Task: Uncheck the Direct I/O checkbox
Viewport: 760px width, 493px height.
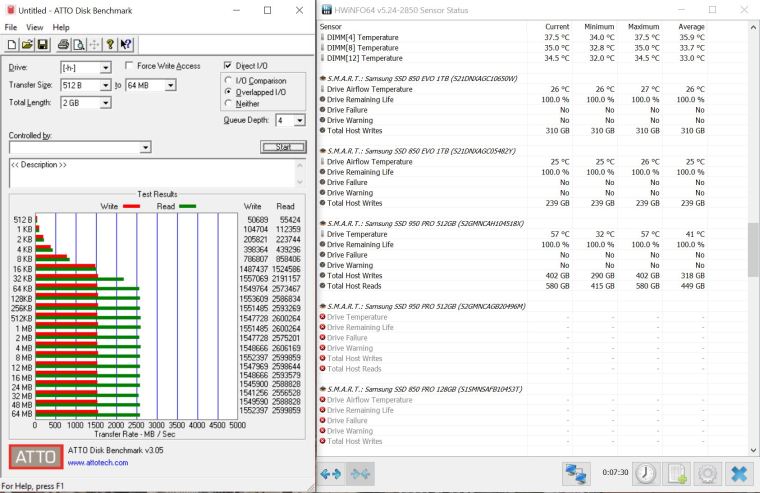Action: [228, 65]
